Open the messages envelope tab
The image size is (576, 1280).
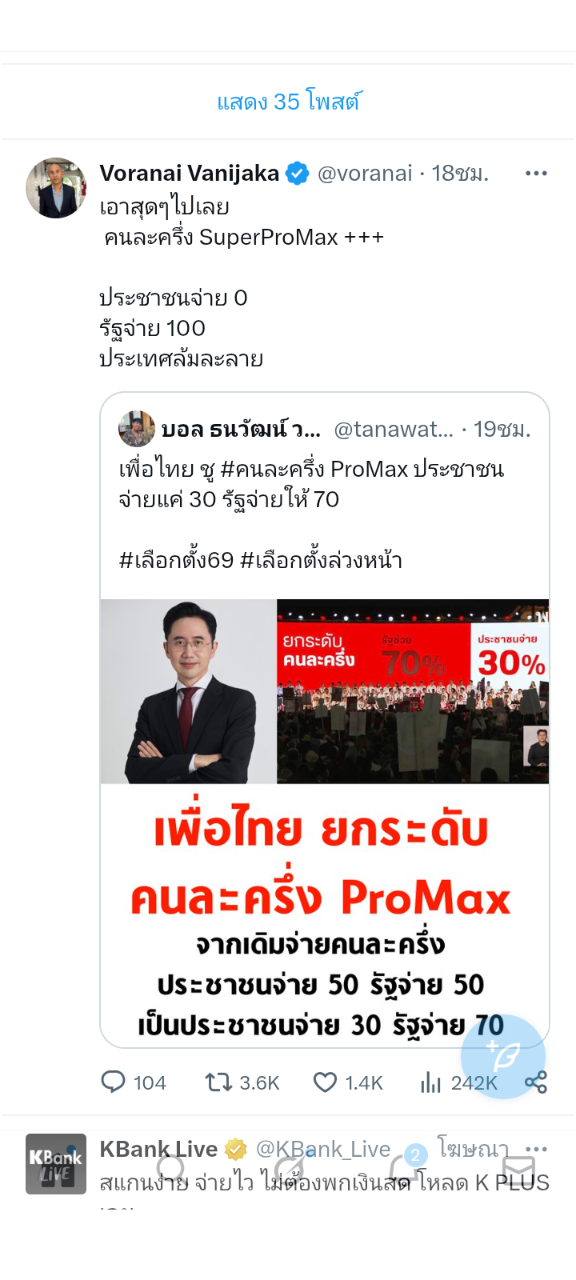(518, 1168)
